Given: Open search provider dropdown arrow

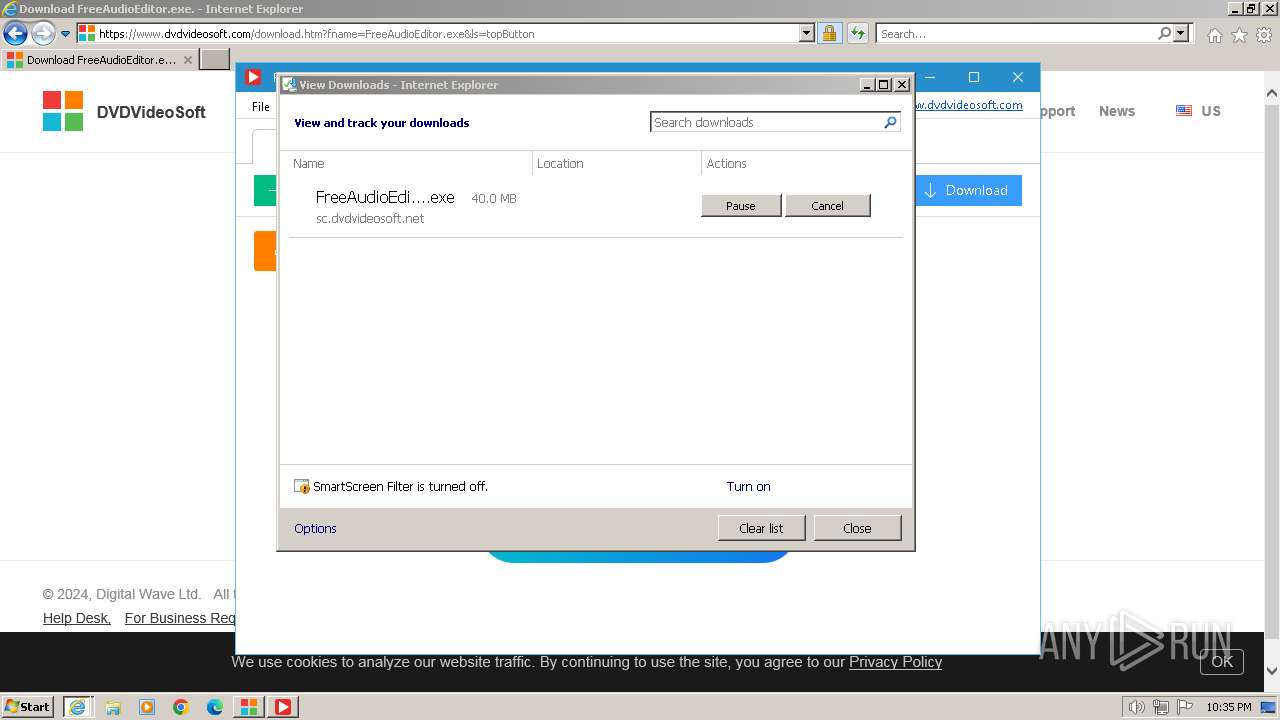Looking at the screenshot, I should [1182, 33].
